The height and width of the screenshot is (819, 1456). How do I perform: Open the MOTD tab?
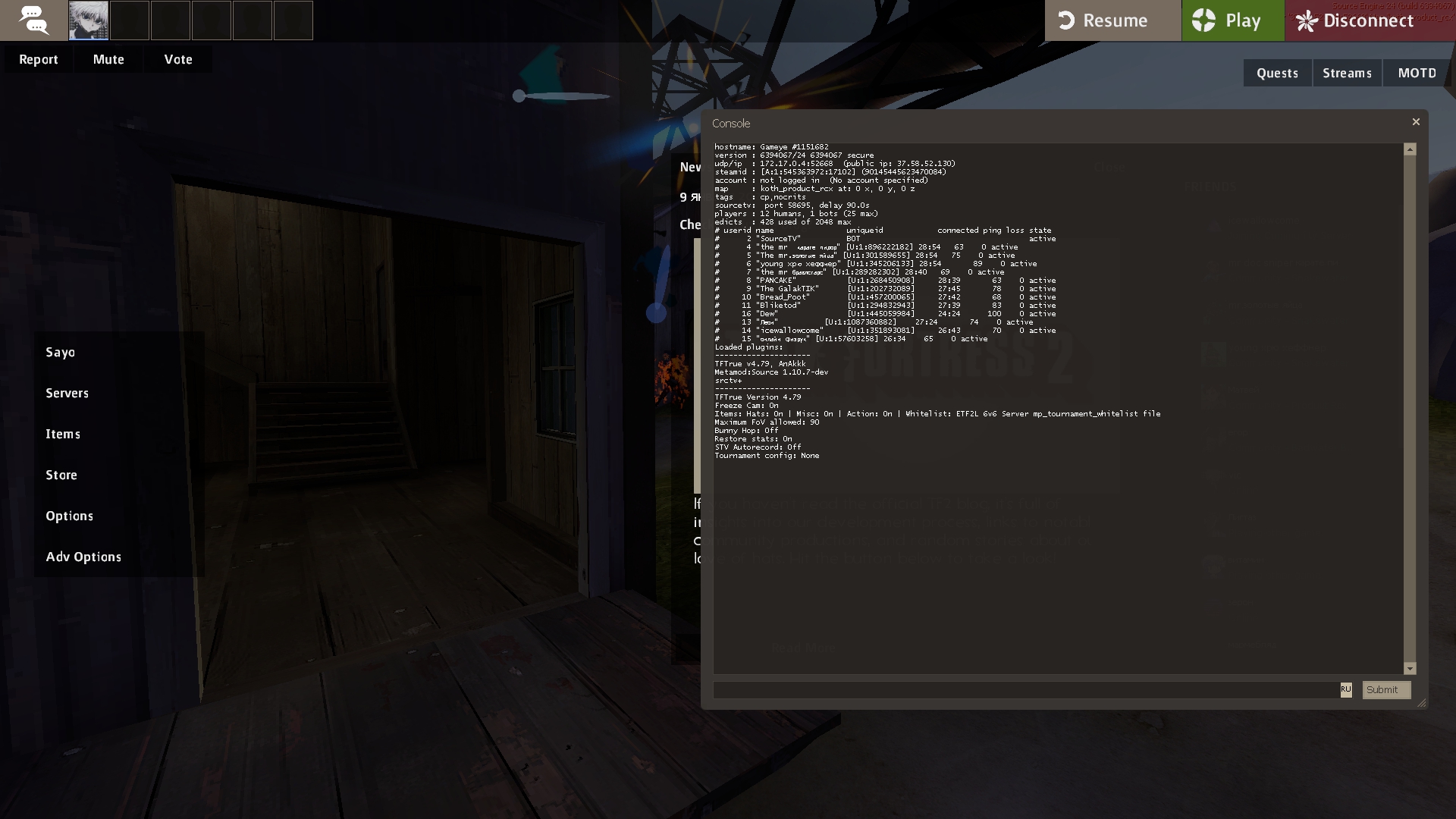point(1417,73)
